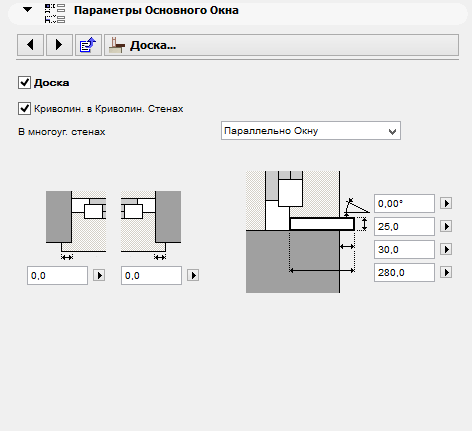Go to next settings page arrow

(x=59, y=45)
